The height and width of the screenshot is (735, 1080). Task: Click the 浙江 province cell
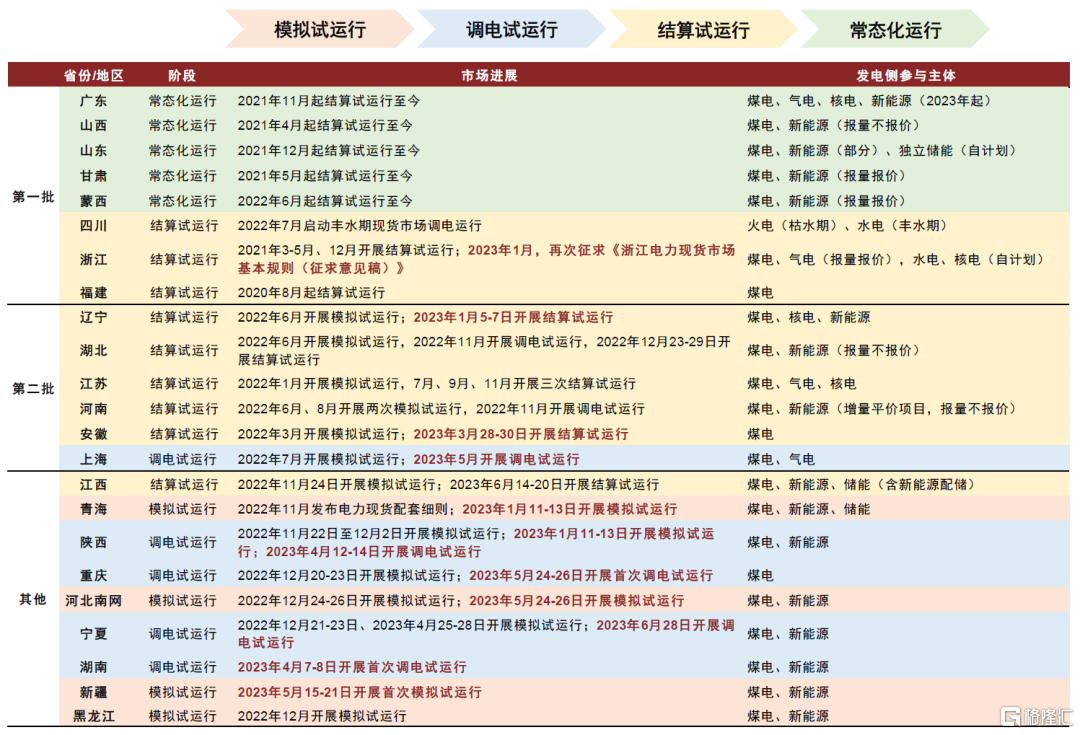click(x=94, y=259)
